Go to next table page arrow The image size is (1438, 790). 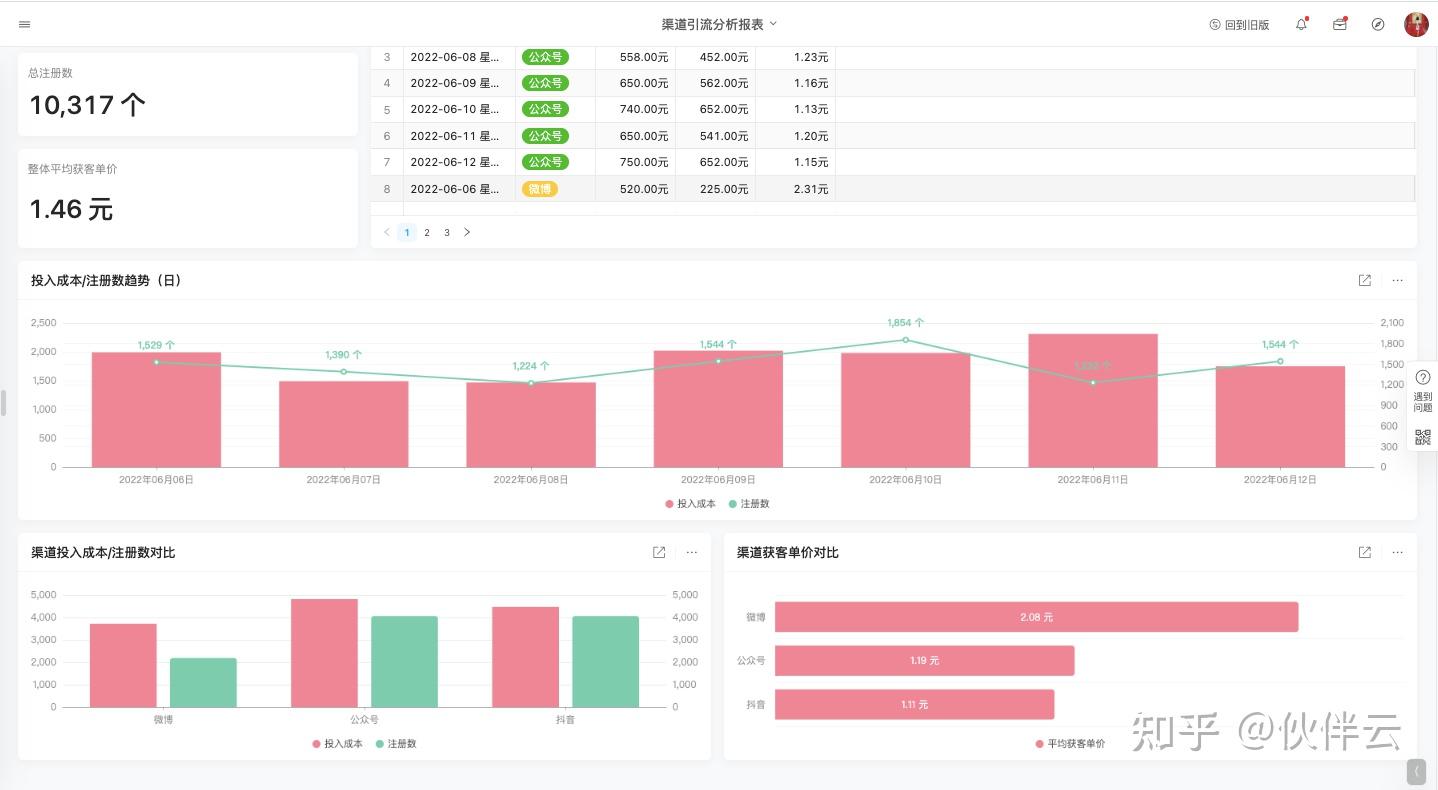[x=467, y=232]
